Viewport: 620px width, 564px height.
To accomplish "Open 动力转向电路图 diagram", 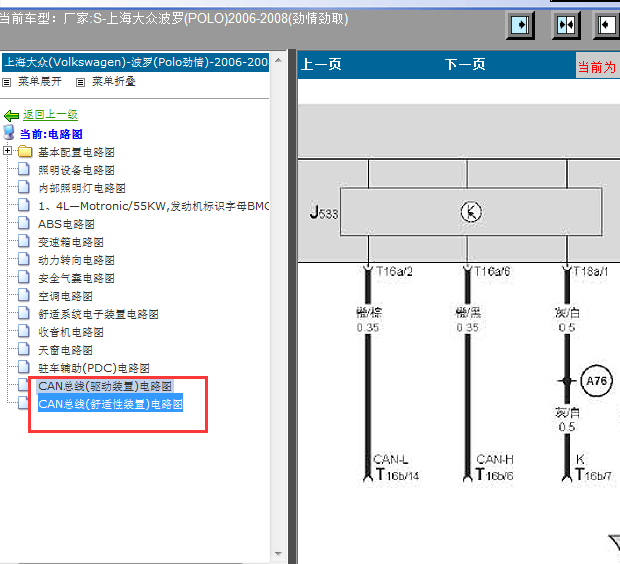I will coord(76,260).
